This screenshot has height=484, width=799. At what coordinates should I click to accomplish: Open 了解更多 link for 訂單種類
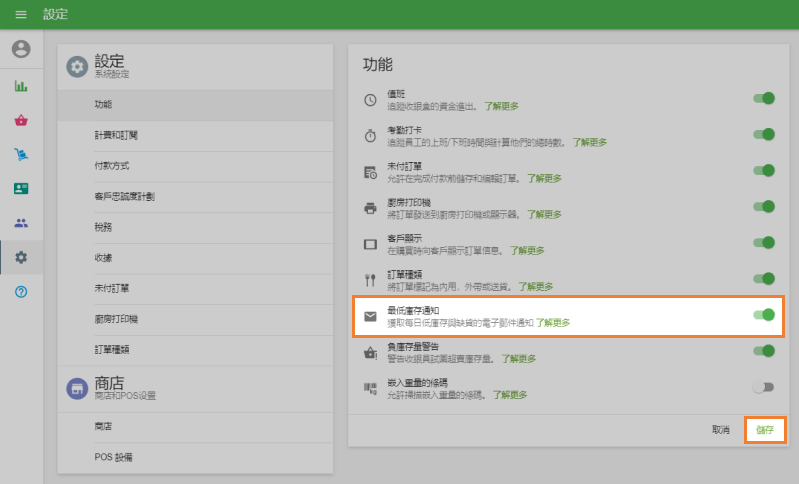[536, 287]
